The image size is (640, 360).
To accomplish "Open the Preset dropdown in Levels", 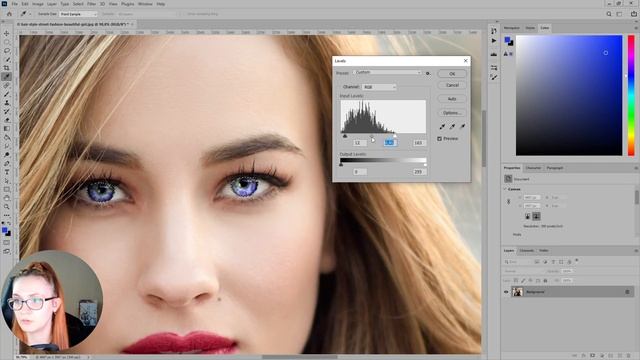I will point(387,73).
